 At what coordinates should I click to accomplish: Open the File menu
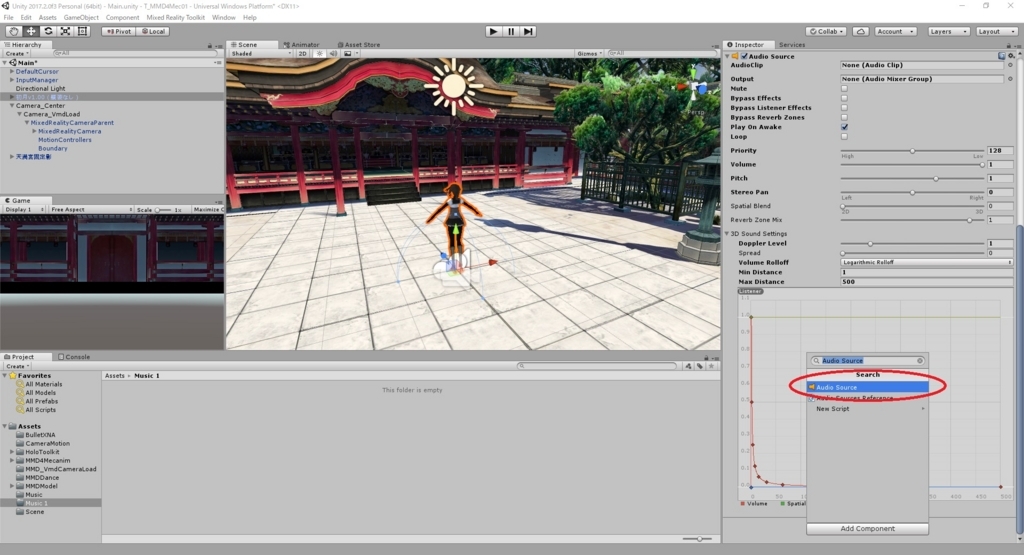pos(8,18)
